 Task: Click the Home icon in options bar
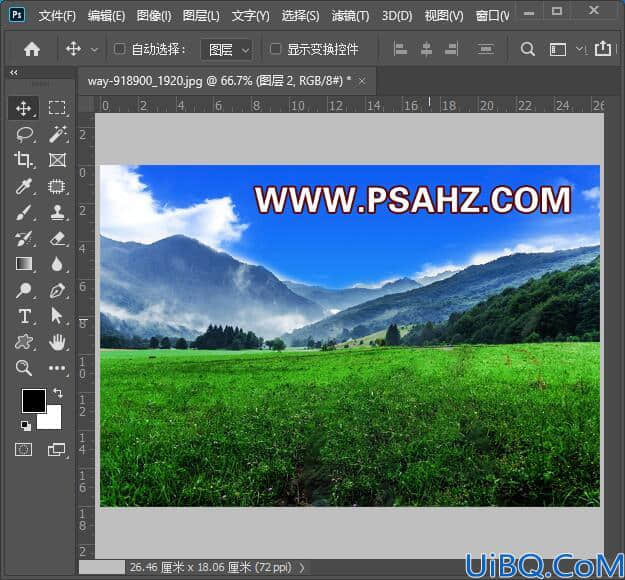click(31, 49)
